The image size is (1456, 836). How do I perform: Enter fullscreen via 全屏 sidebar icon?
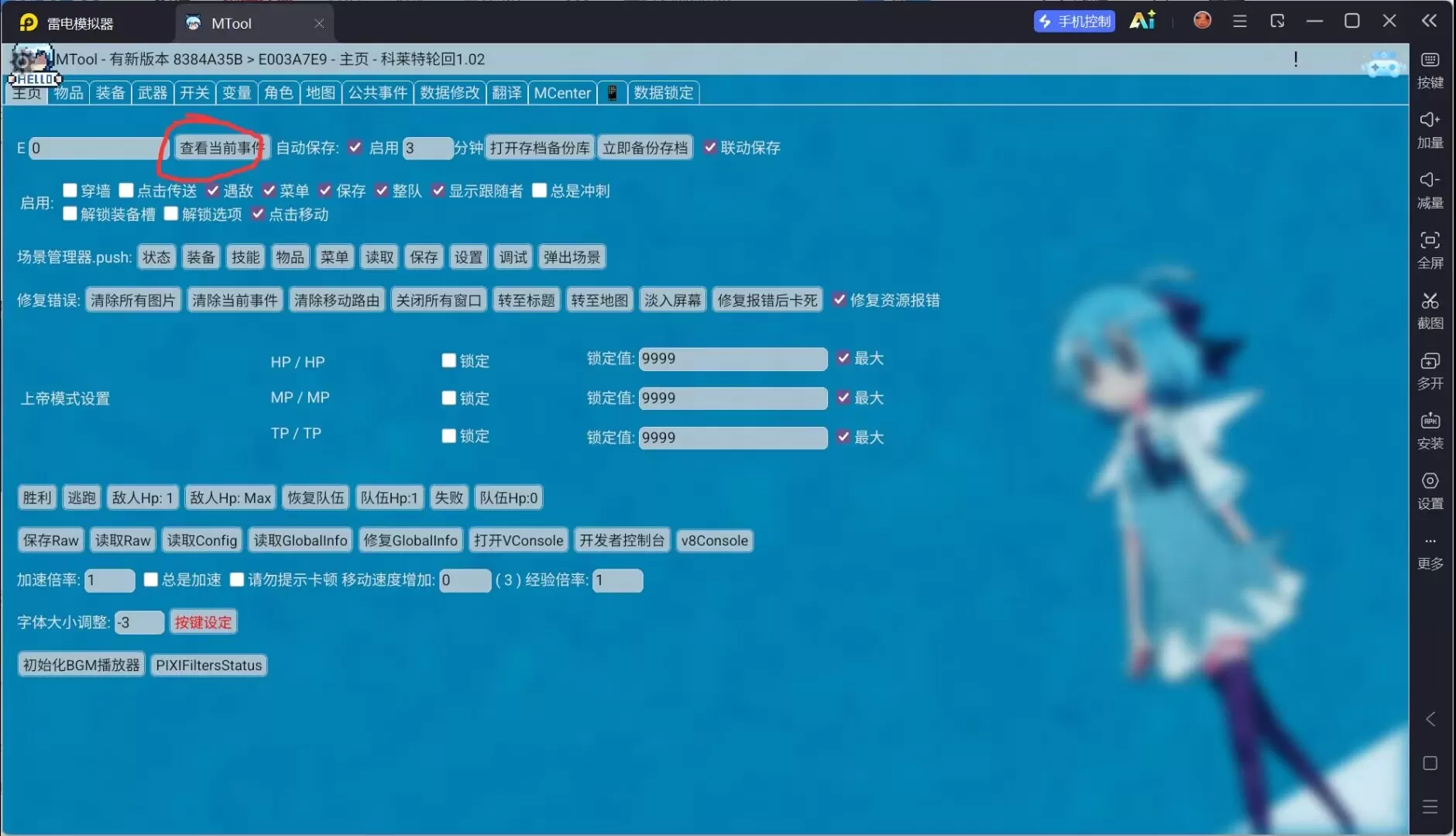[x=1430, y=250]
